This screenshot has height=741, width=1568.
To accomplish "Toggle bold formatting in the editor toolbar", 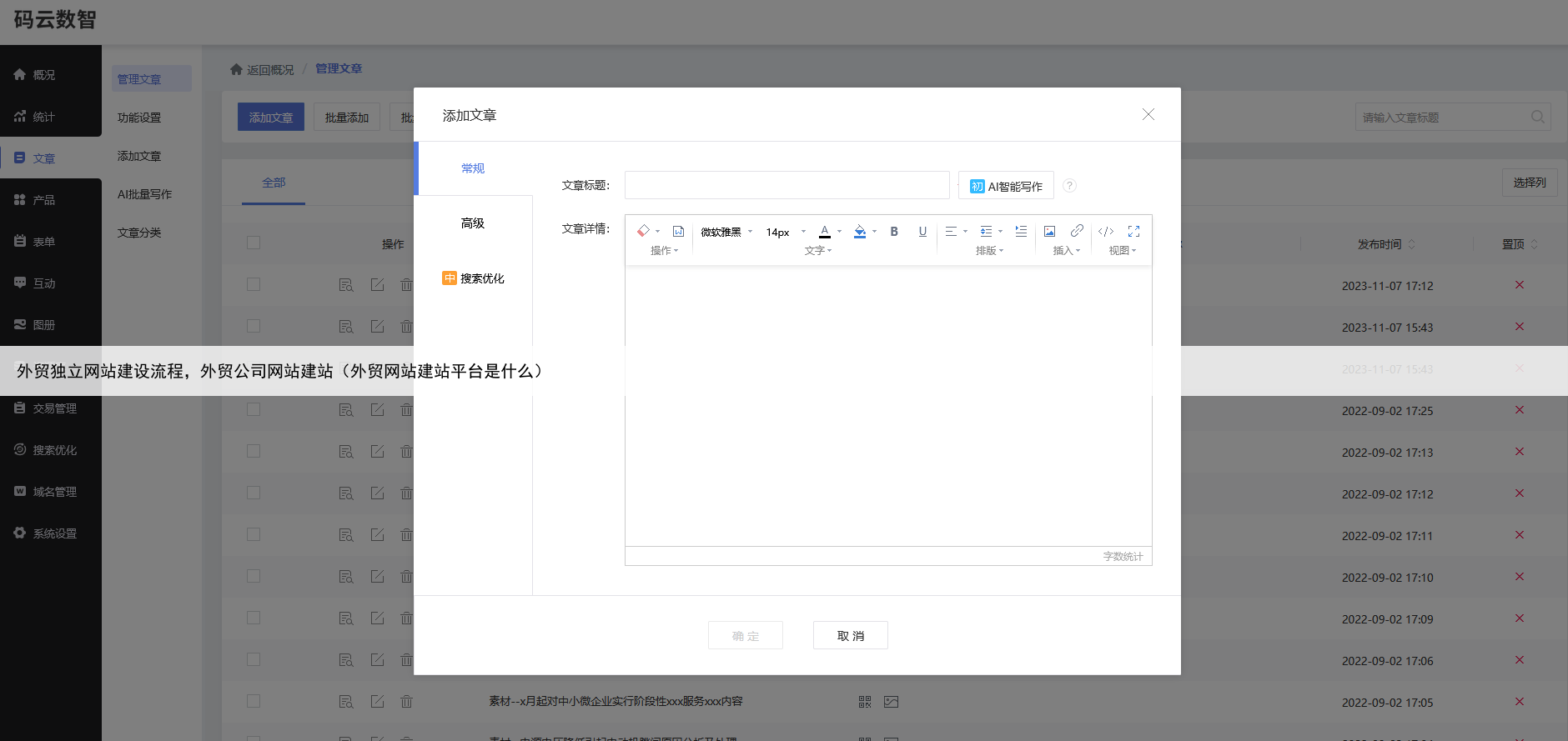I will click(x=894, y=232).
